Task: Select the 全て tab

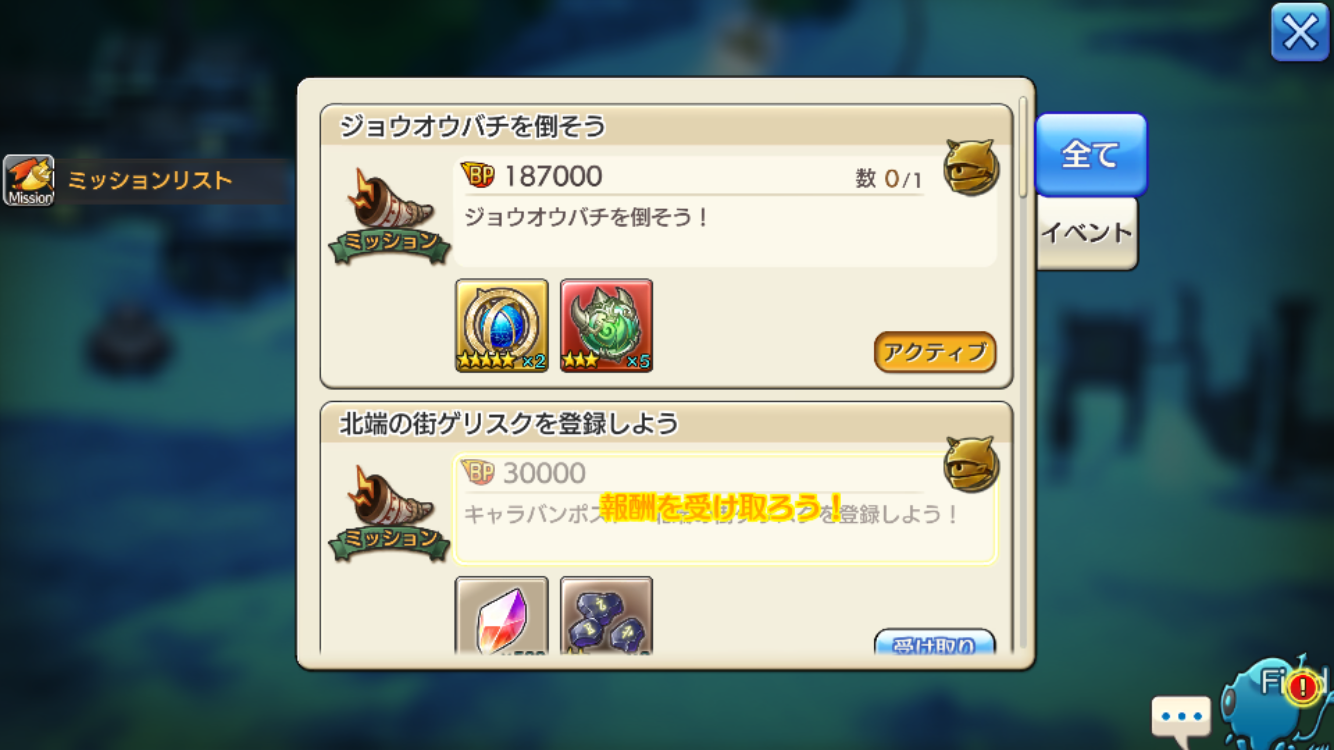Action: 1091,154
